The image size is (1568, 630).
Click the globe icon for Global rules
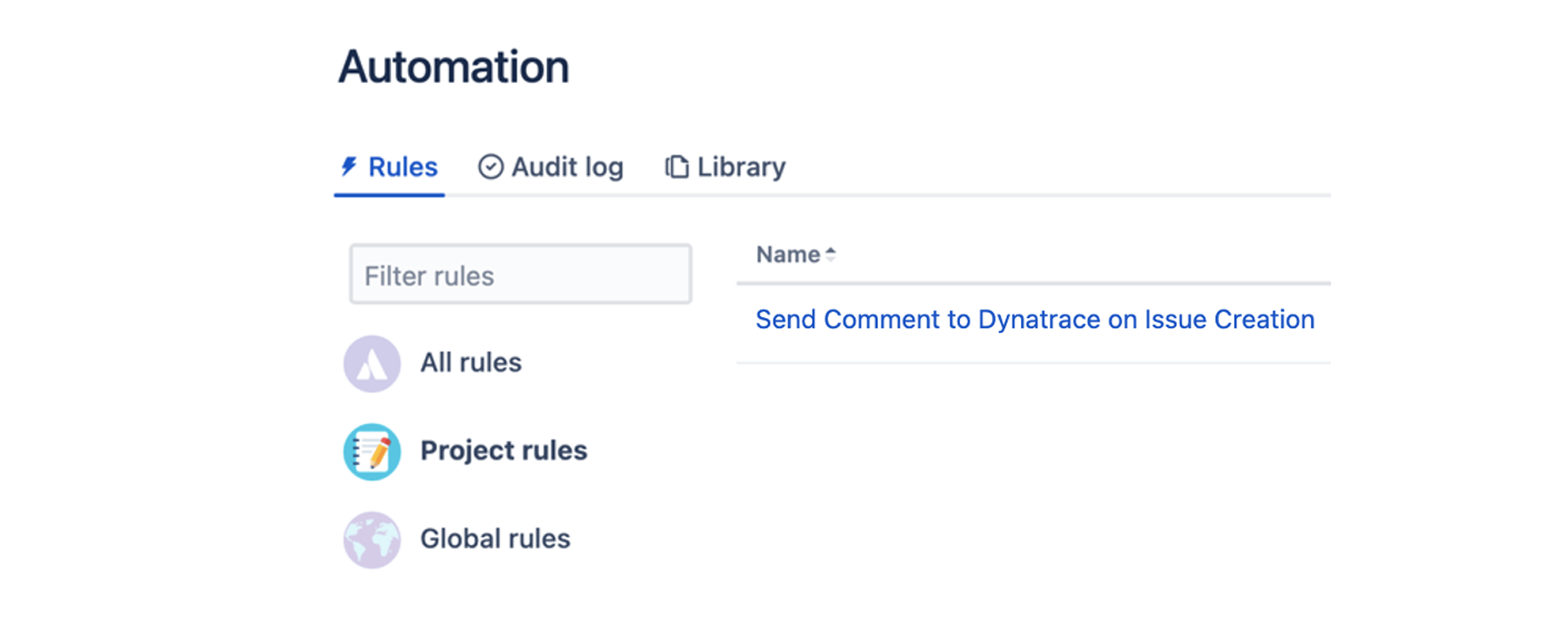[x=372, y=539]
